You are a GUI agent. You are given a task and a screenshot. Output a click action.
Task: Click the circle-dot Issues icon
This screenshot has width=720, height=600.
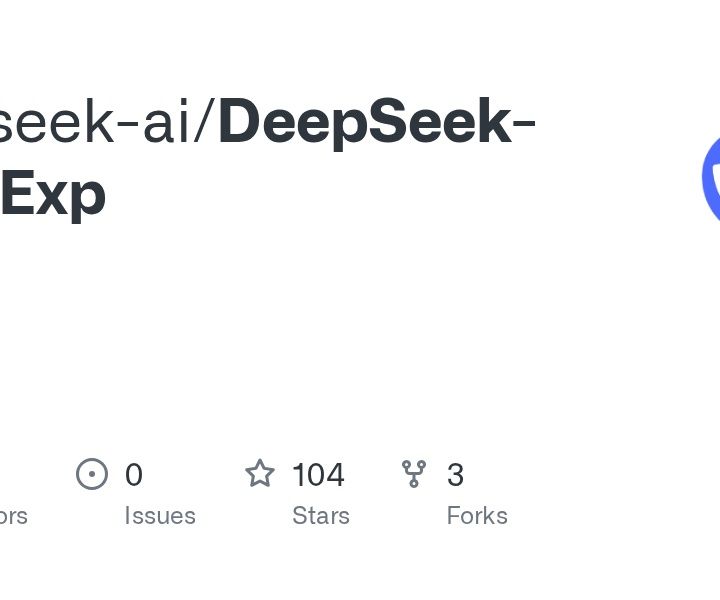click(x=92, y=474)
